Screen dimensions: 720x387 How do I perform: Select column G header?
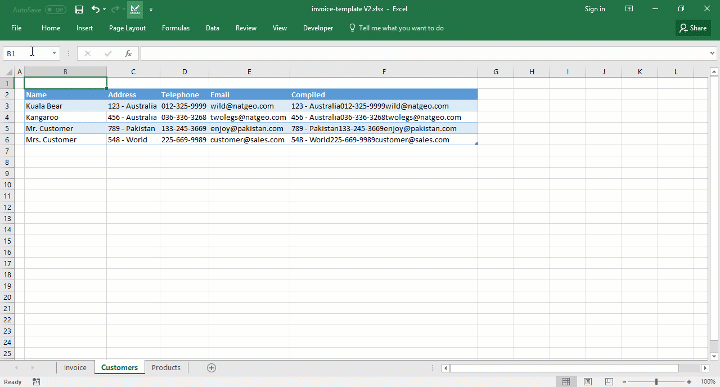tap(496, 72)
